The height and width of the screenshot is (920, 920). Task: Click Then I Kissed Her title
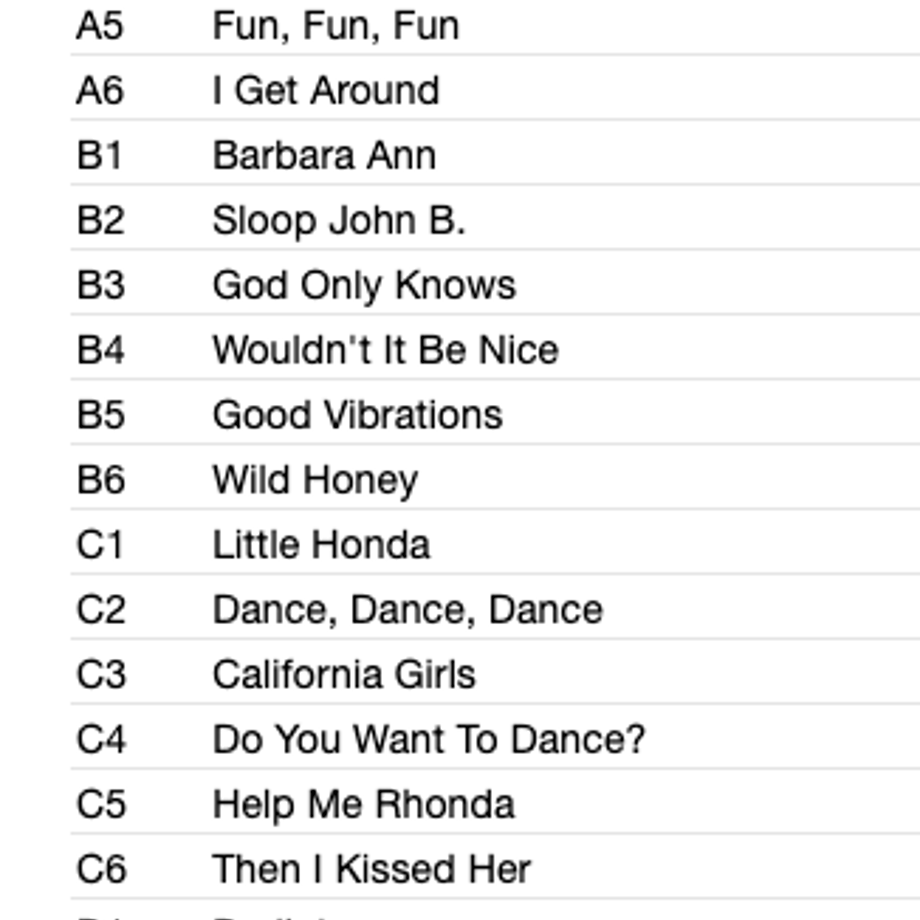pos(371,870)
